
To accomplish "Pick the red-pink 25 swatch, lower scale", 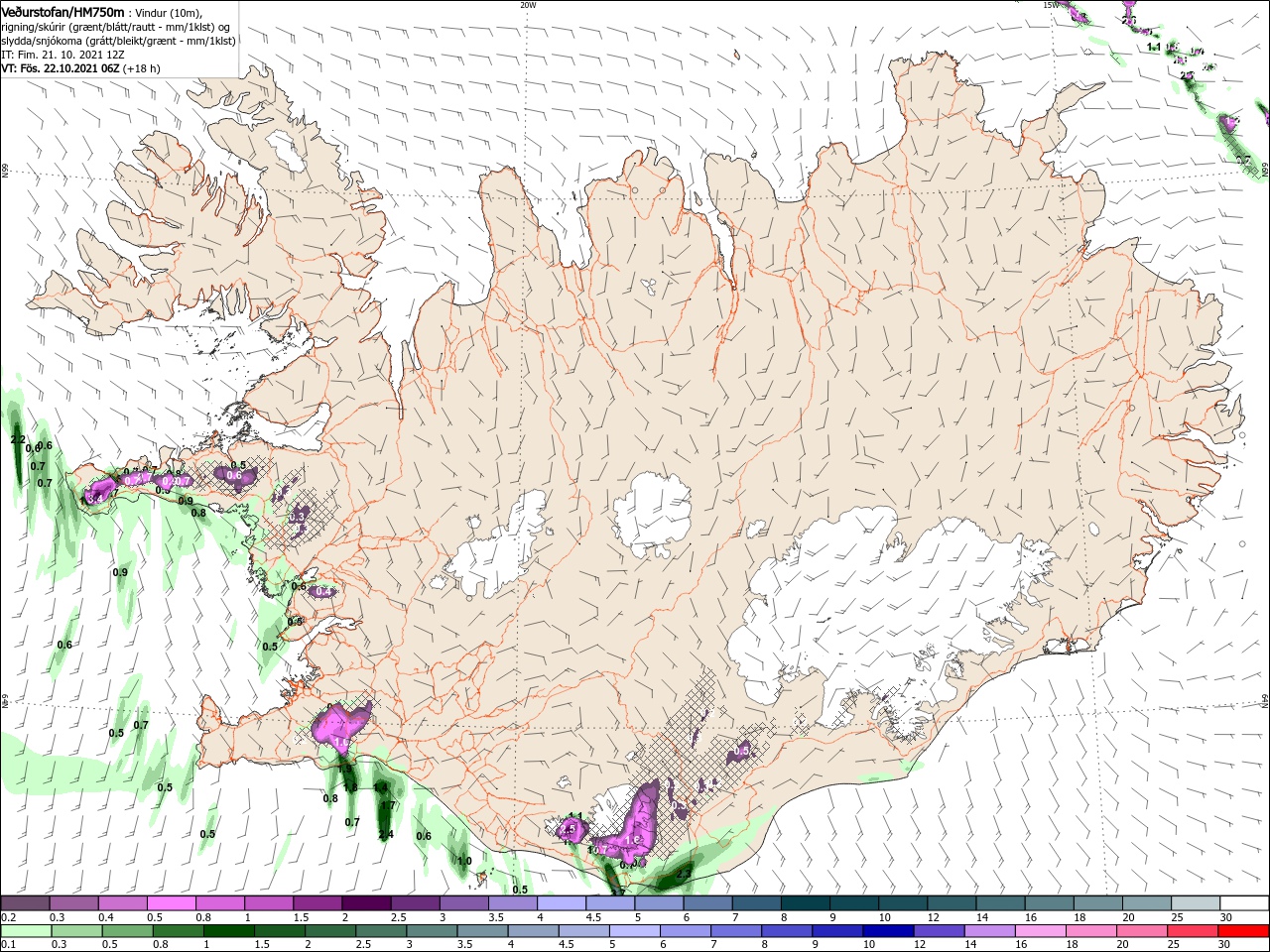I will pyautogui.click(x=1194, y=931).
